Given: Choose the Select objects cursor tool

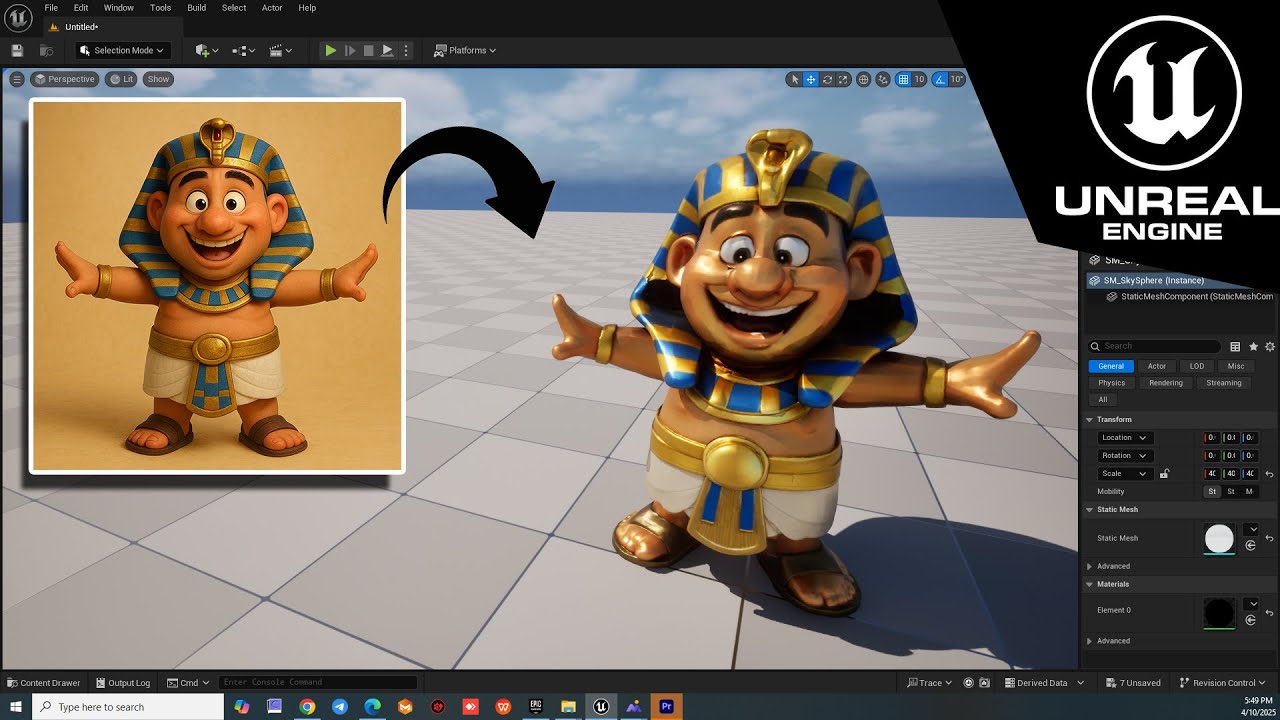Looking at the screenshot, I should [795, 79].
